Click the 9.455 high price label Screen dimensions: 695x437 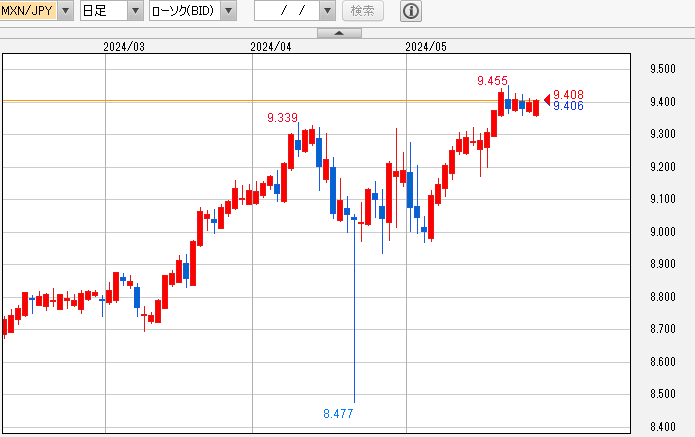coord(492,81)
